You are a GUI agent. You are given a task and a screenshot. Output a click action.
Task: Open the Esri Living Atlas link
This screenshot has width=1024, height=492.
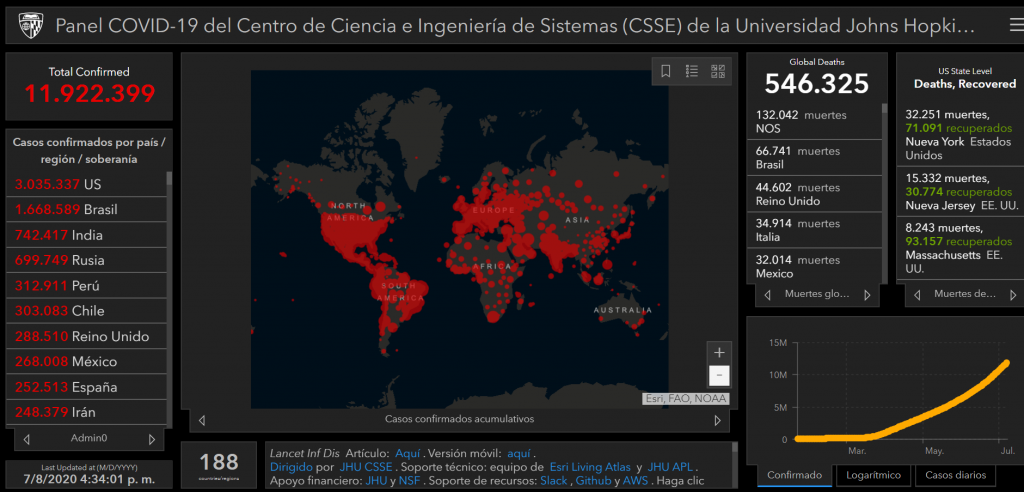click(590, 467)
